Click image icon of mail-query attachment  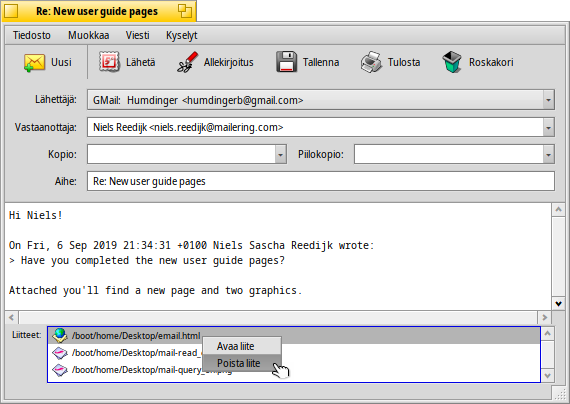60,370
